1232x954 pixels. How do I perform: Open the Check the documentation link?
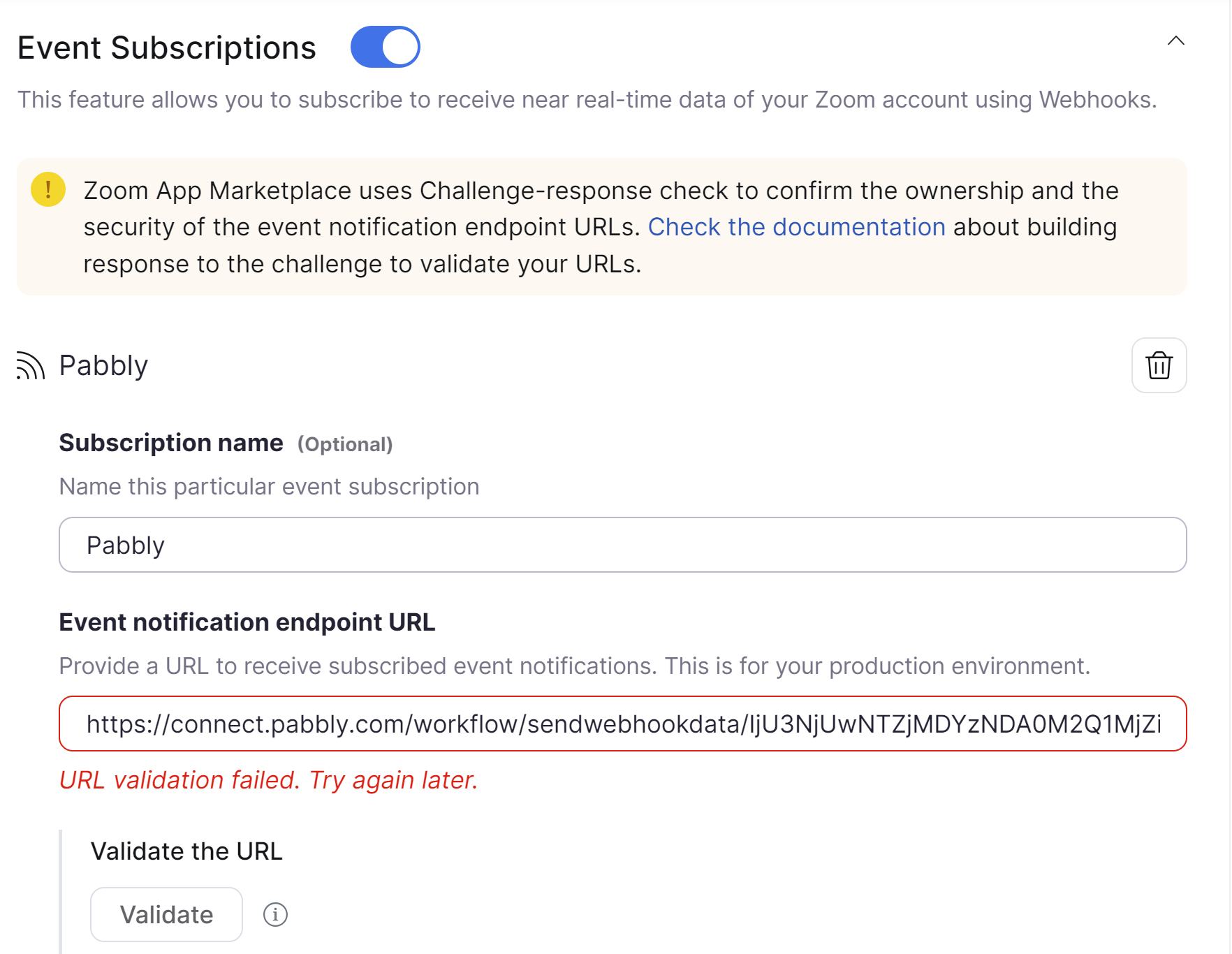796,227
